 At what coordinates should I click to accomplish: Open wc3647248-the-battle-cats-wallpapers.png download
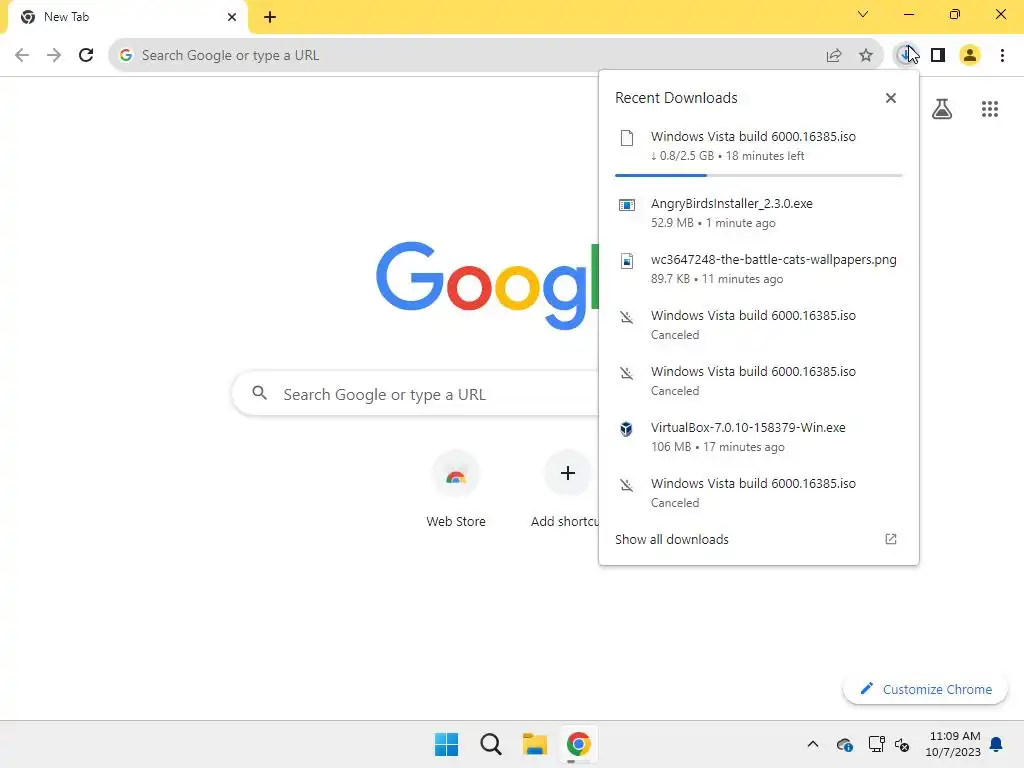click(759, 269)
